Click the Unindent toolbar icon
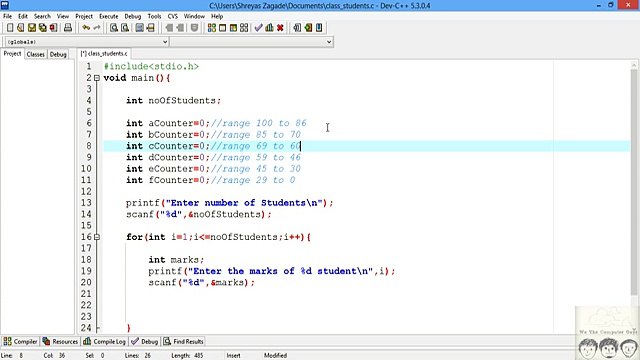 point(180,28)
